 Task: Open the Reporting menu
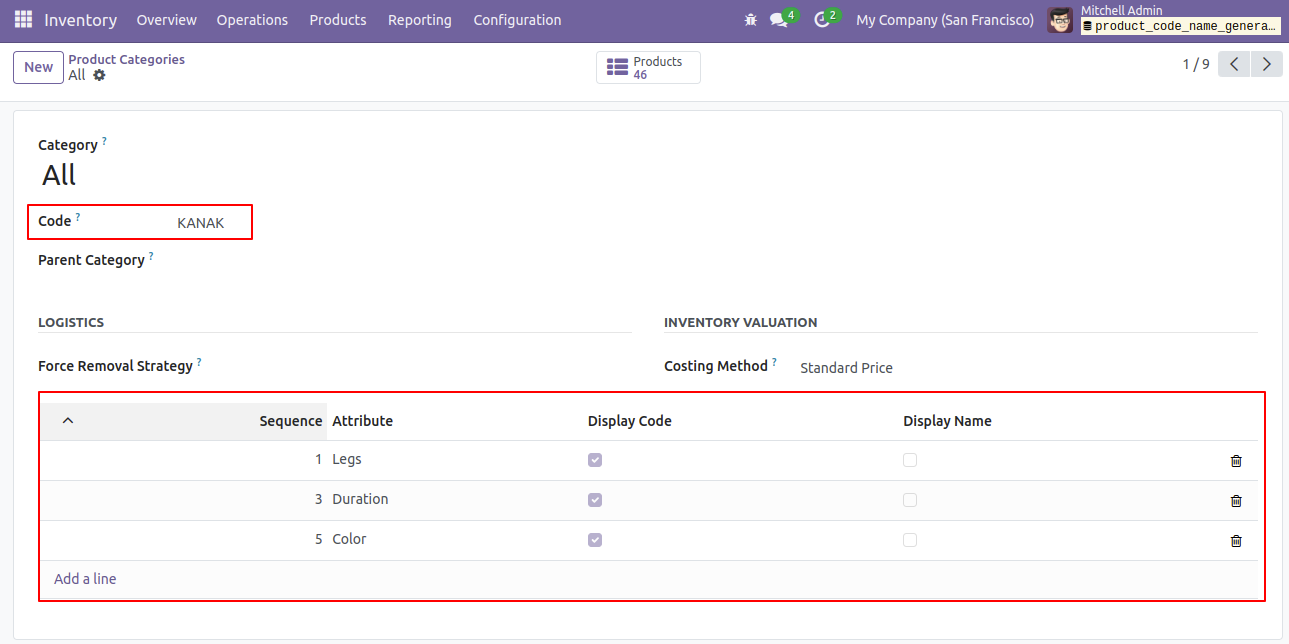click(x=420, y=20)
